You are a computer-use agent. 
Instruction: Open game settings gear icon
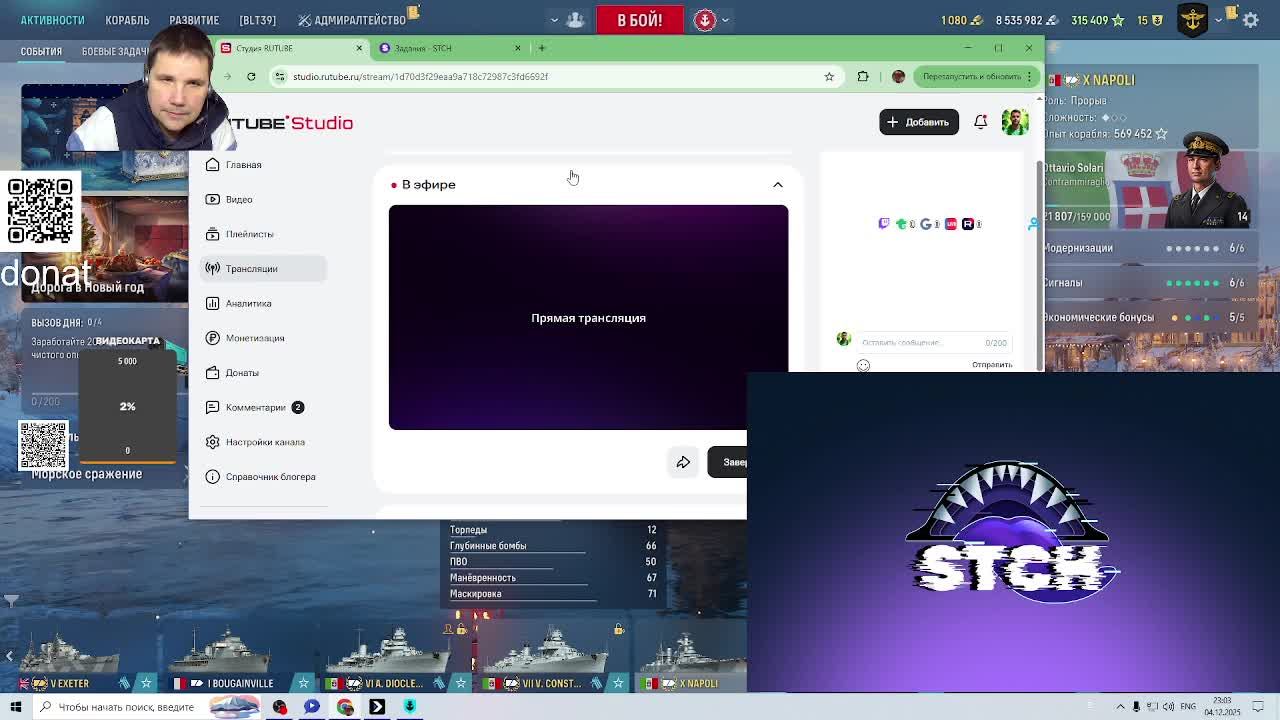click(x=1250, y=20)
